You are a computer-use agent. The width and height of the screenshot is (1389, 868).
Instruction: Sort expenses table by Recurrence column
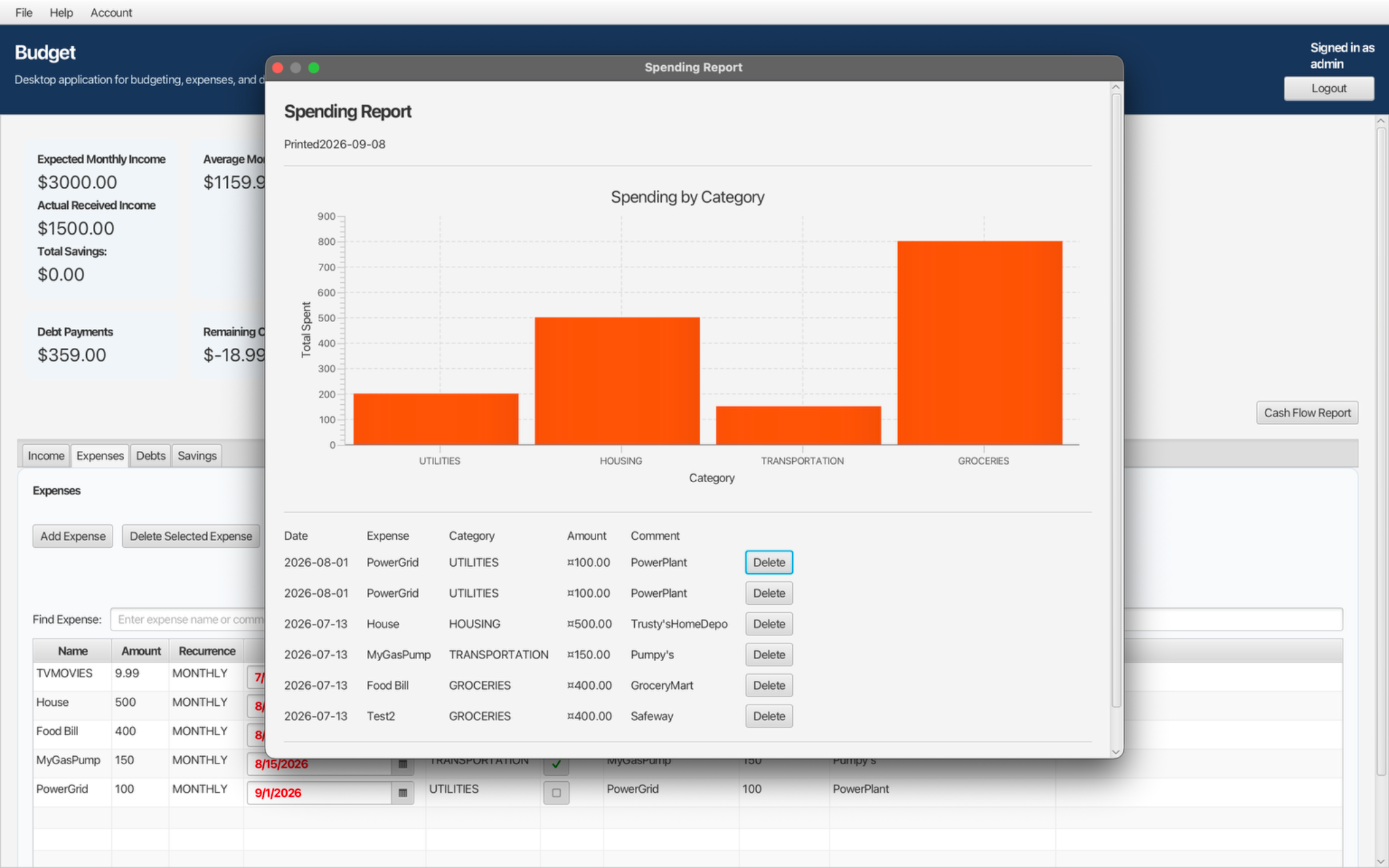(x=207, y=651)
